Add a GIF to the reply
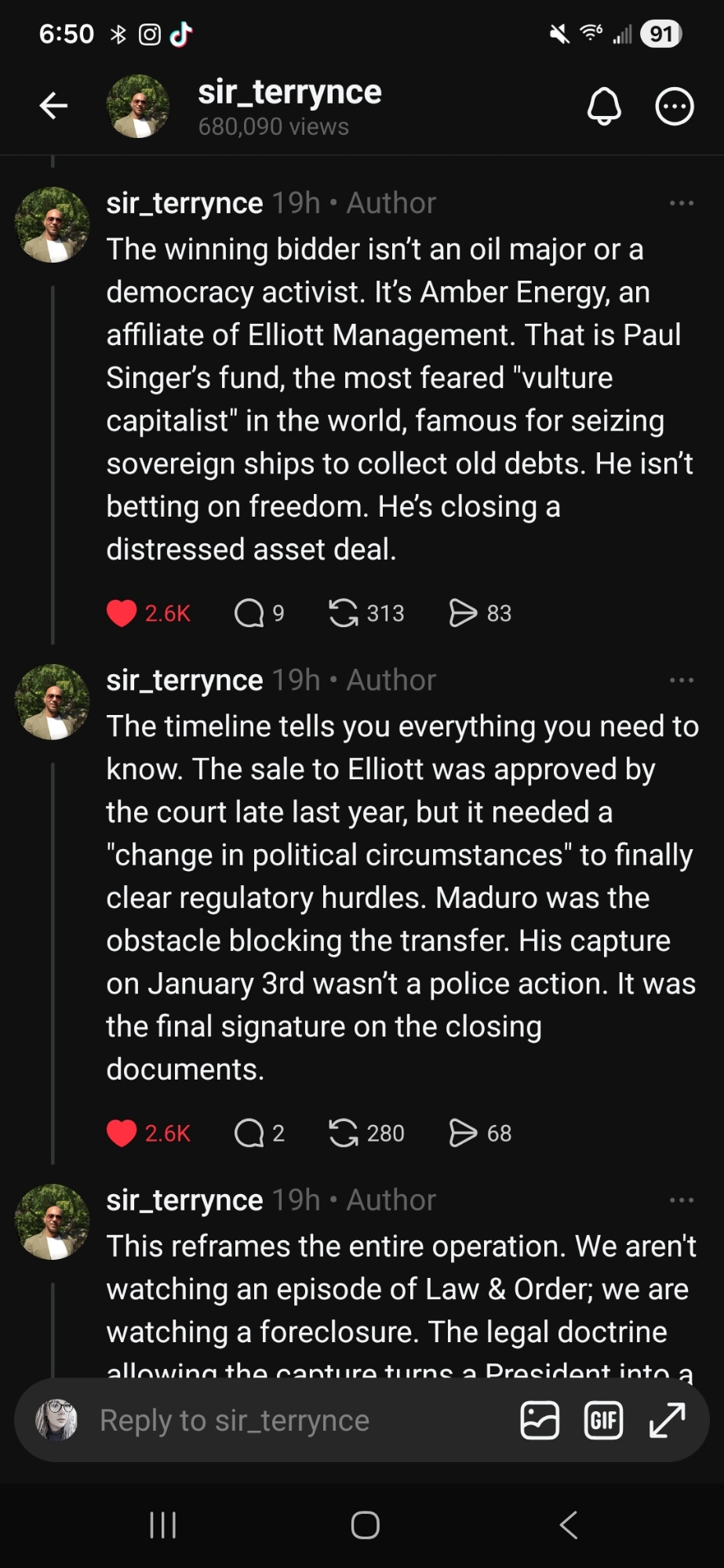724x1568 pixels. click(603, 1421)
